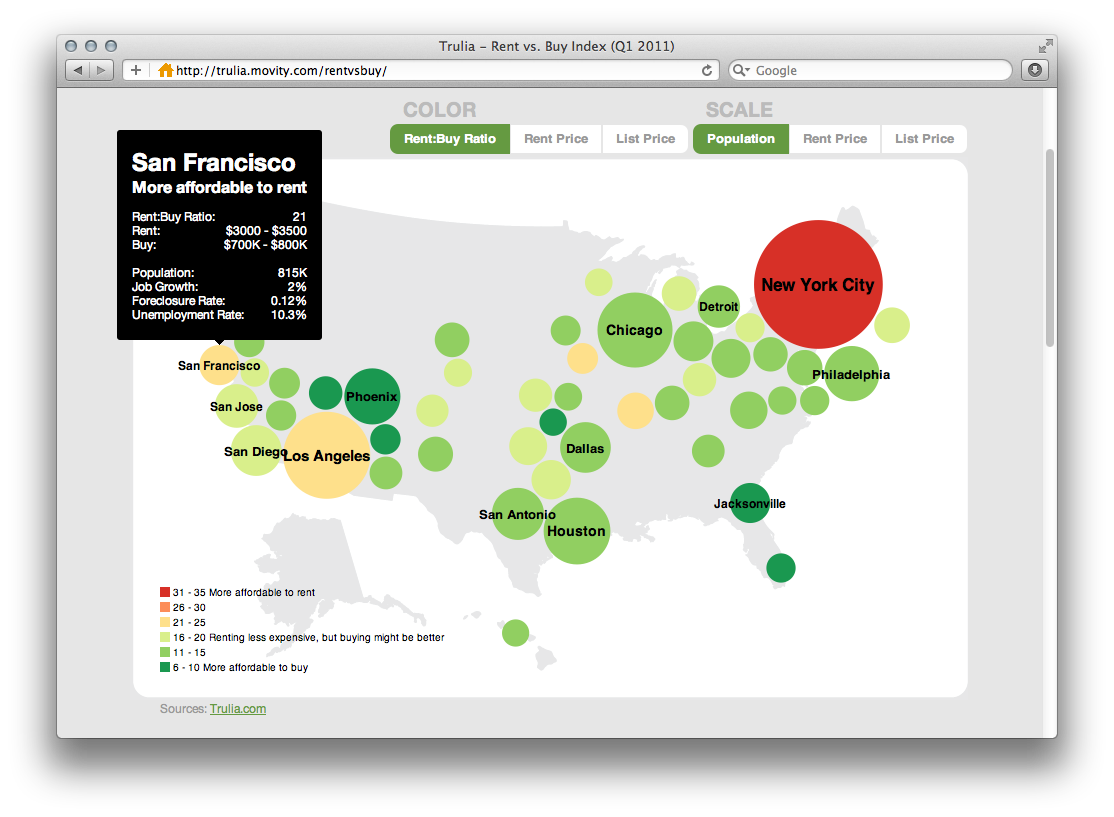Select Rent Price as the COLOR option
The height and width of the screenshot is (817, 1114).
point(556,139)
